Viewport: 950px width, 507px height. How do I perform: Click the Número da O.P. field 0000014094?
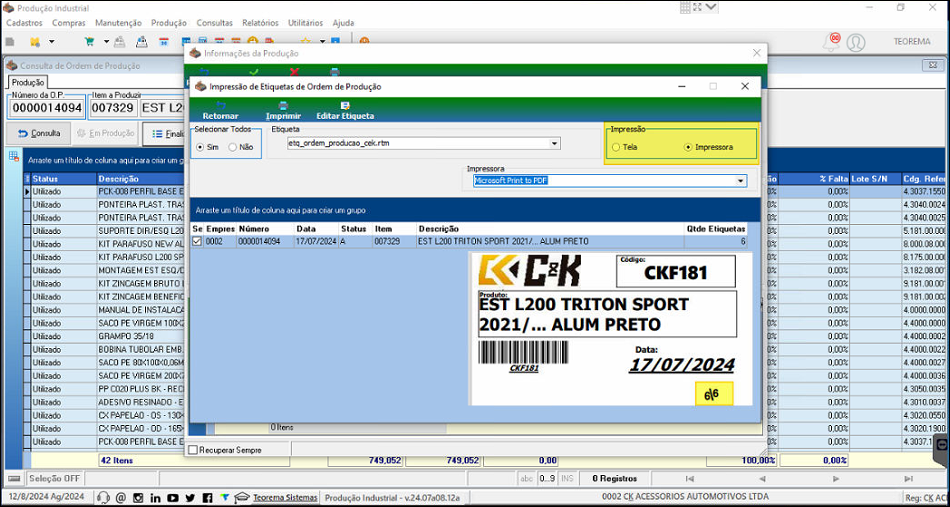[47, 108]
